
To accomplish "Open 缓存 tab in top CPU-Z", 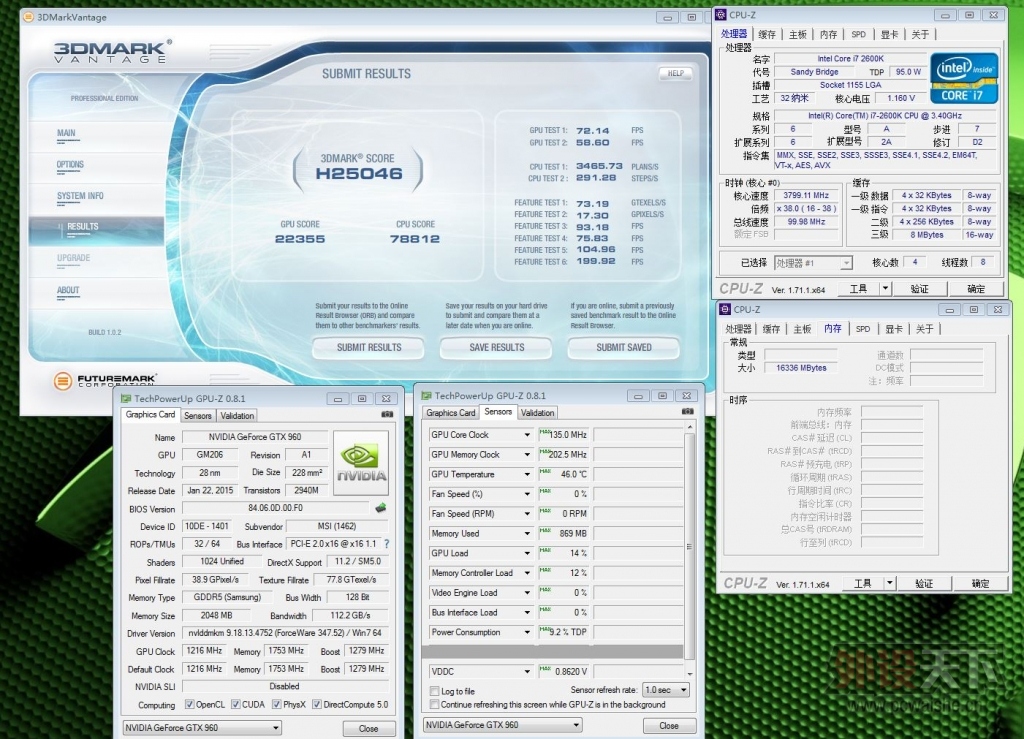I will point(767,35).
